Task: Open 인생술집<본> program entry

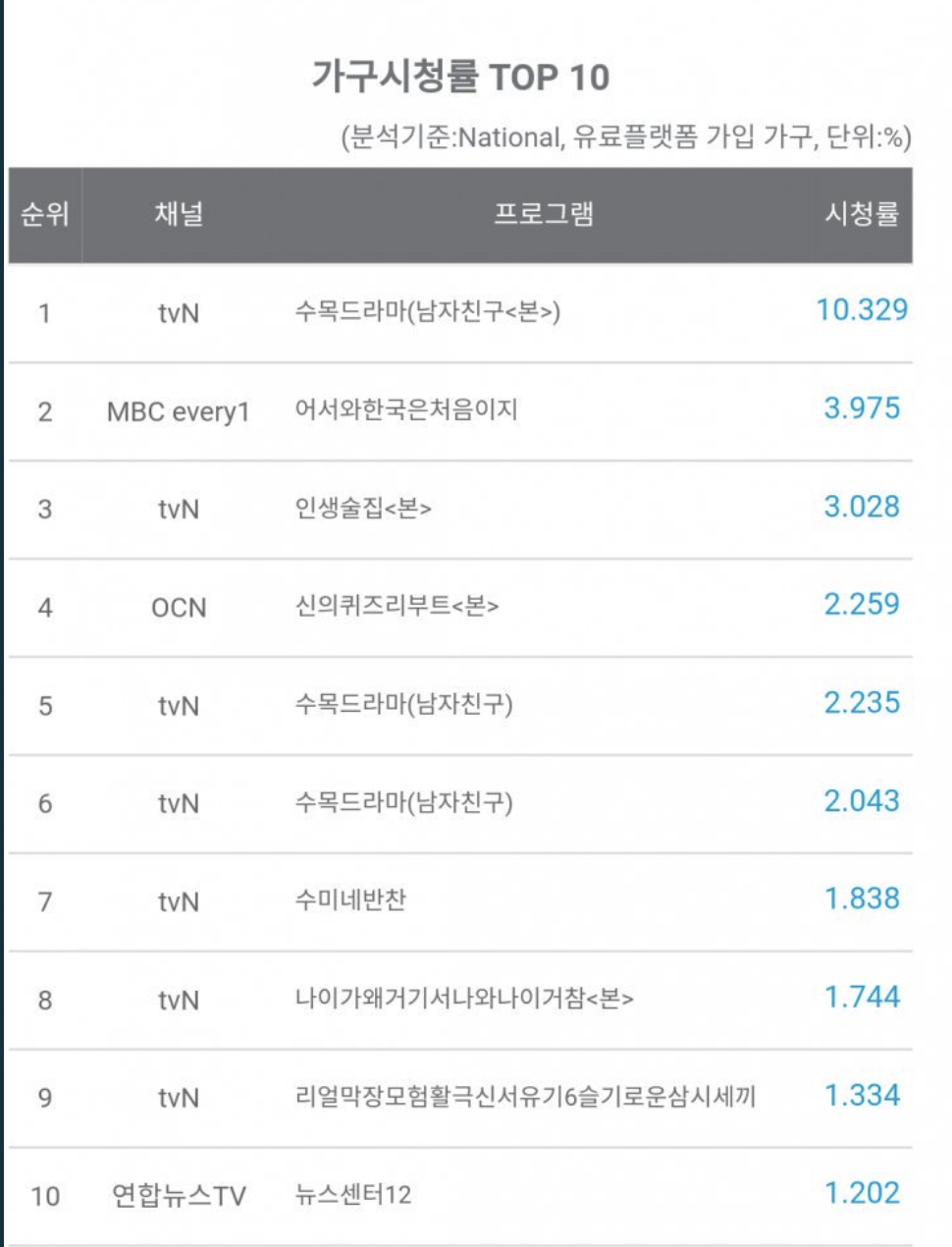Action: (x=363, y=508)
